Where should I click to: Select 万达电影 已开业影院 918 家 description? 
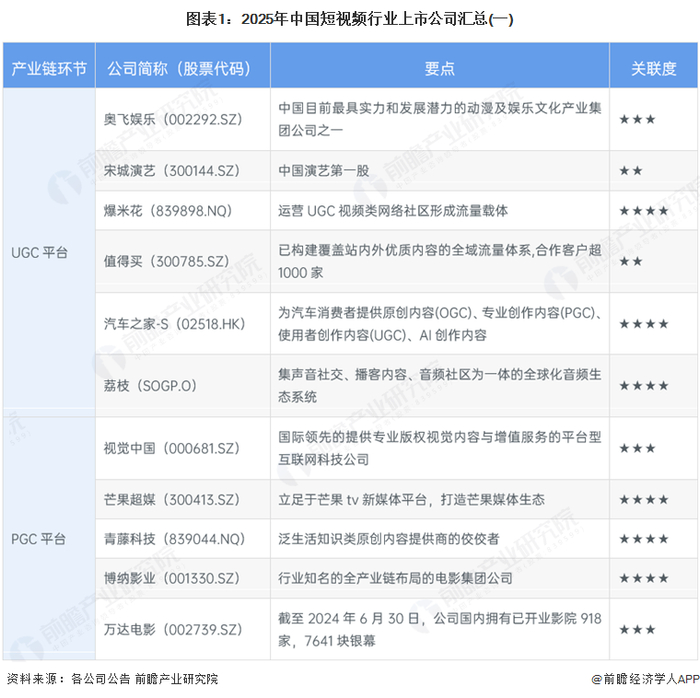coord(440,630)
